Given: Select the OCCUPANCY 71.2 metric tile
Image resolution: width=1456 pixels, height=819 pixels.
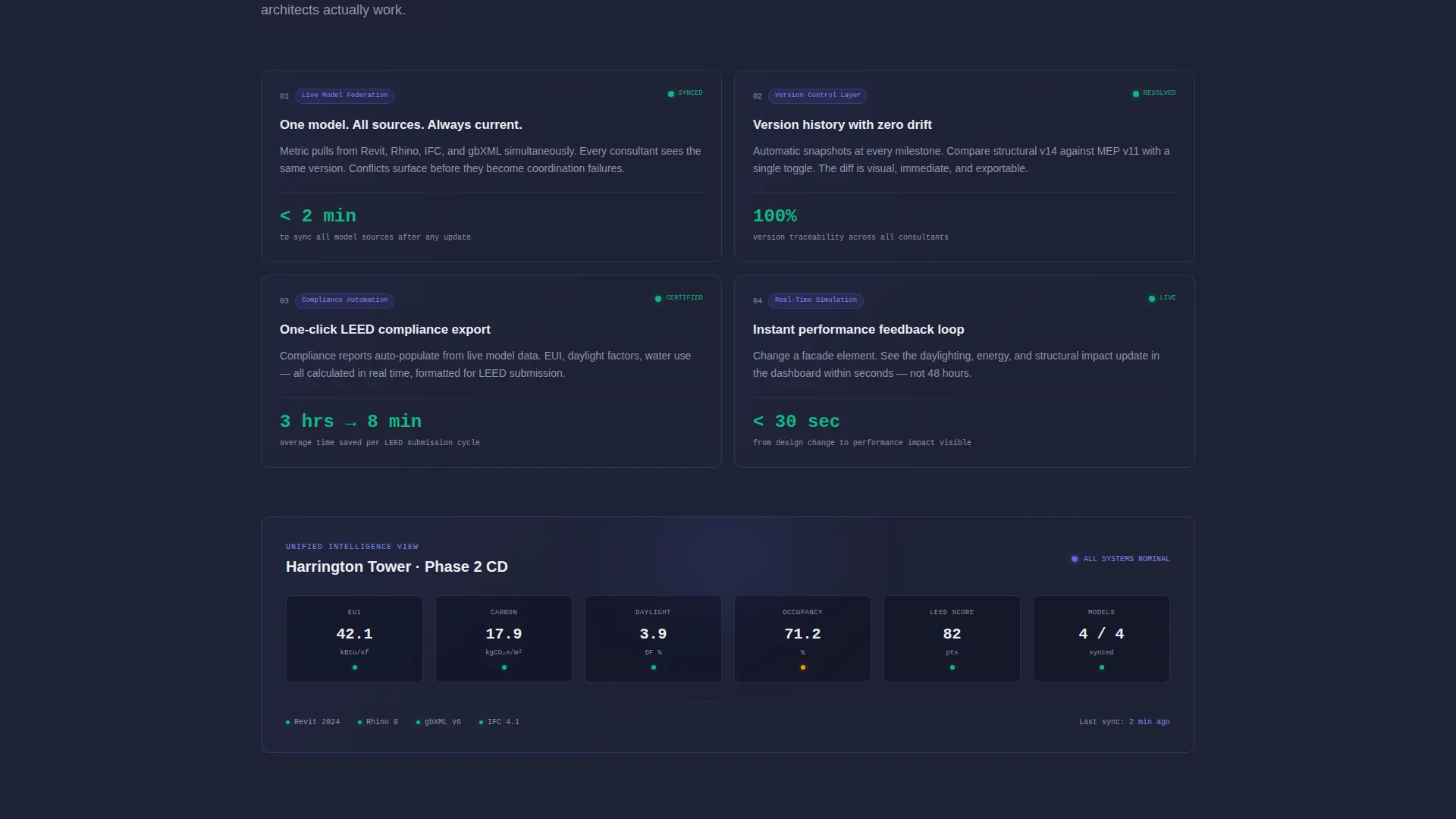Looking at the screenshot, I should [802, 639].
